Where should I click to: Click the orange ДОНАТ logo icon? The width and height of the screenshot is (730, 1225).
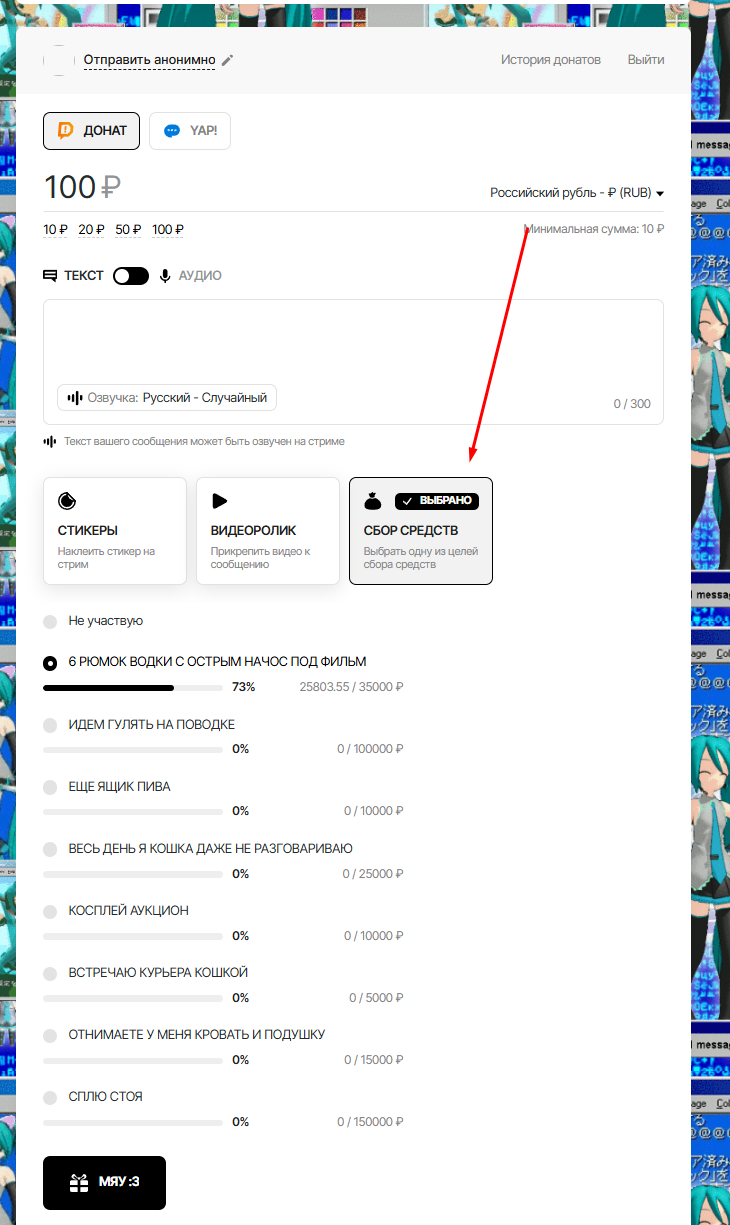66,131
